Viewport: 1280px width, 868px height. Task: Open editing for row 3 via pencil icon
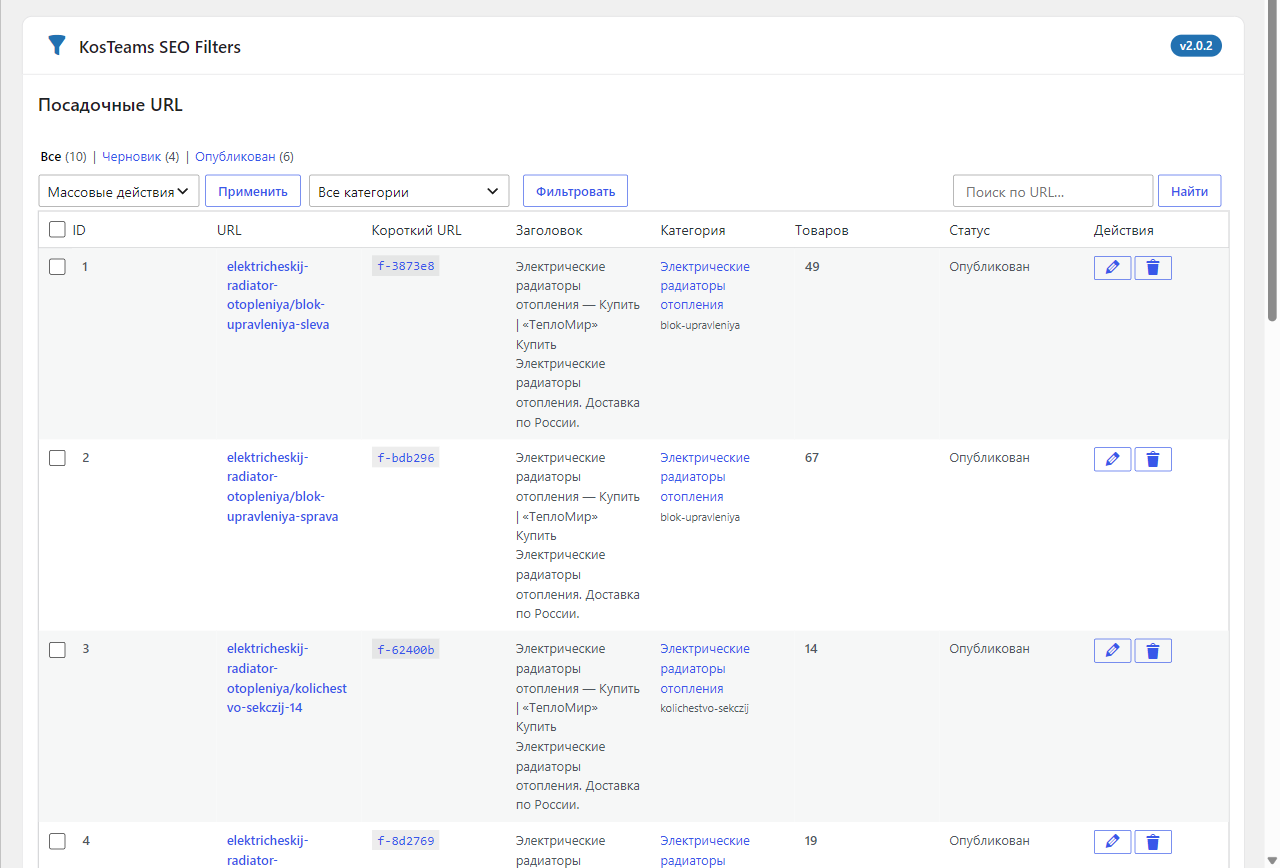click(x=1112, y=651)
